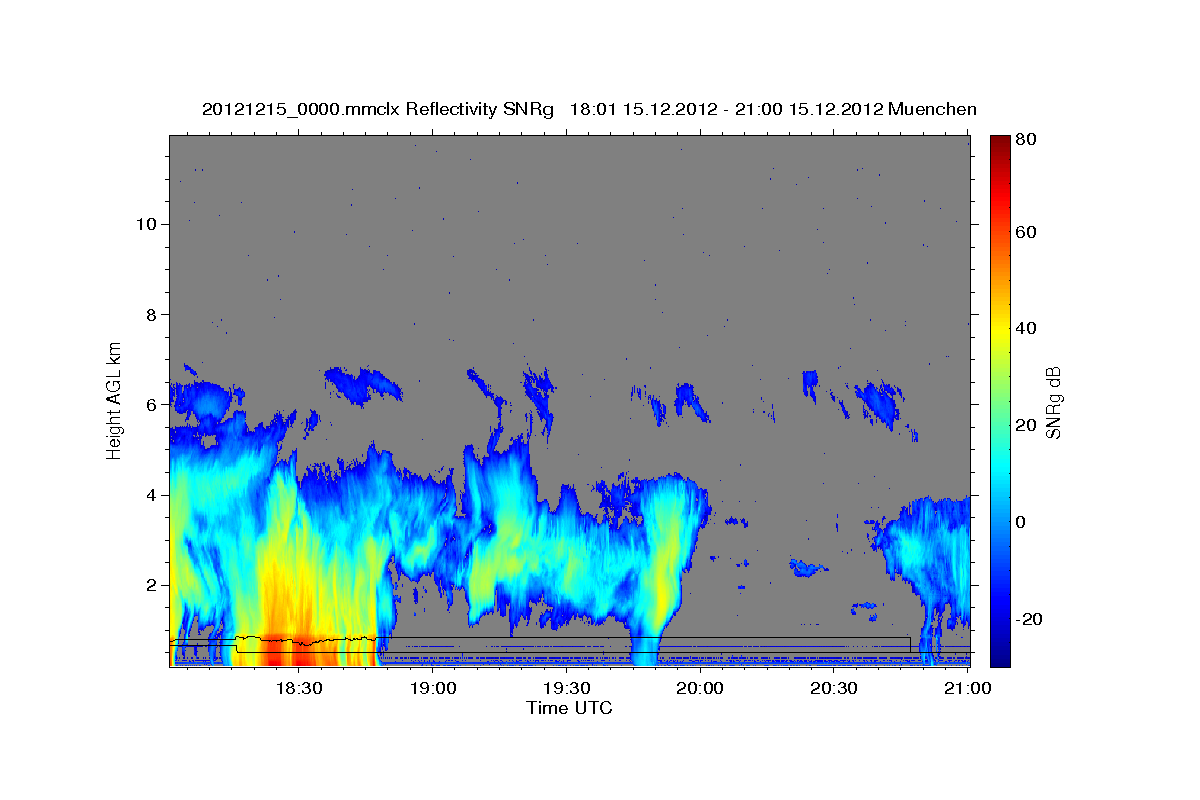Click the height tick label 4

pyautogui.click(x=150, y=494)
